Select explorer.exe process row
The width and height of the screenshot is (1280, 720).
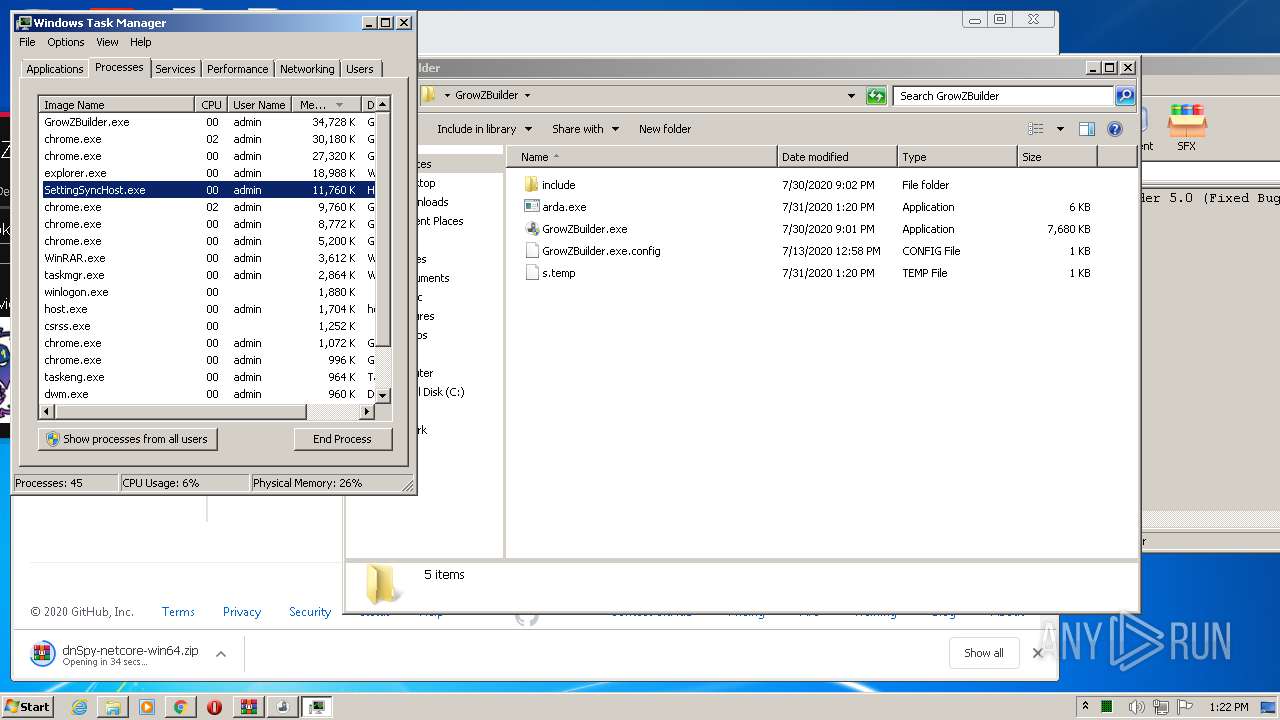(207, 173)
